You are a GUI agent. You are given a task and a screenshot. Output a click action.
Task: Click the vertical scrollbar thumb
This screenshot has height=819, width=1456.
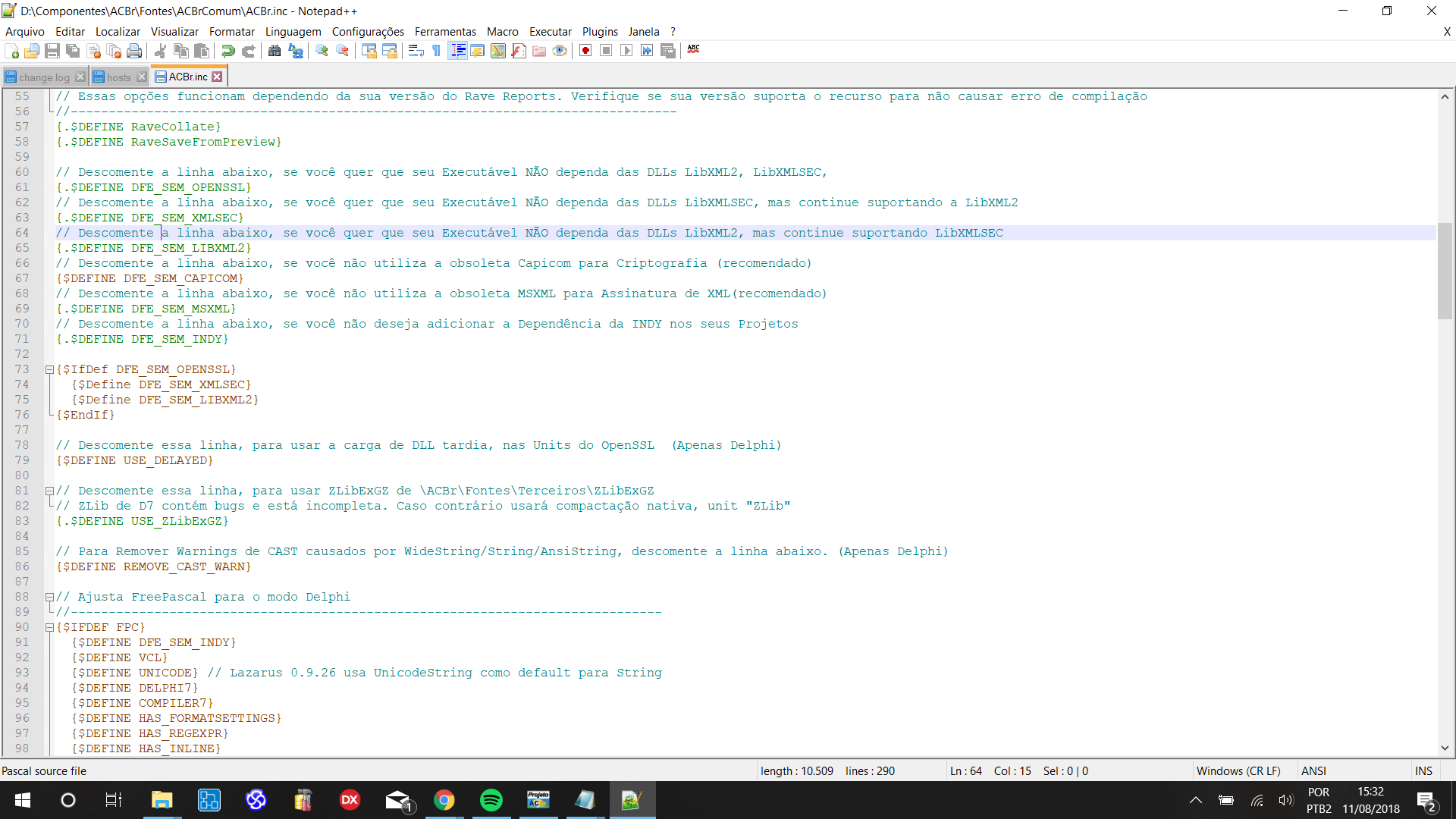pyautogui.click(x=1445, y=271)
